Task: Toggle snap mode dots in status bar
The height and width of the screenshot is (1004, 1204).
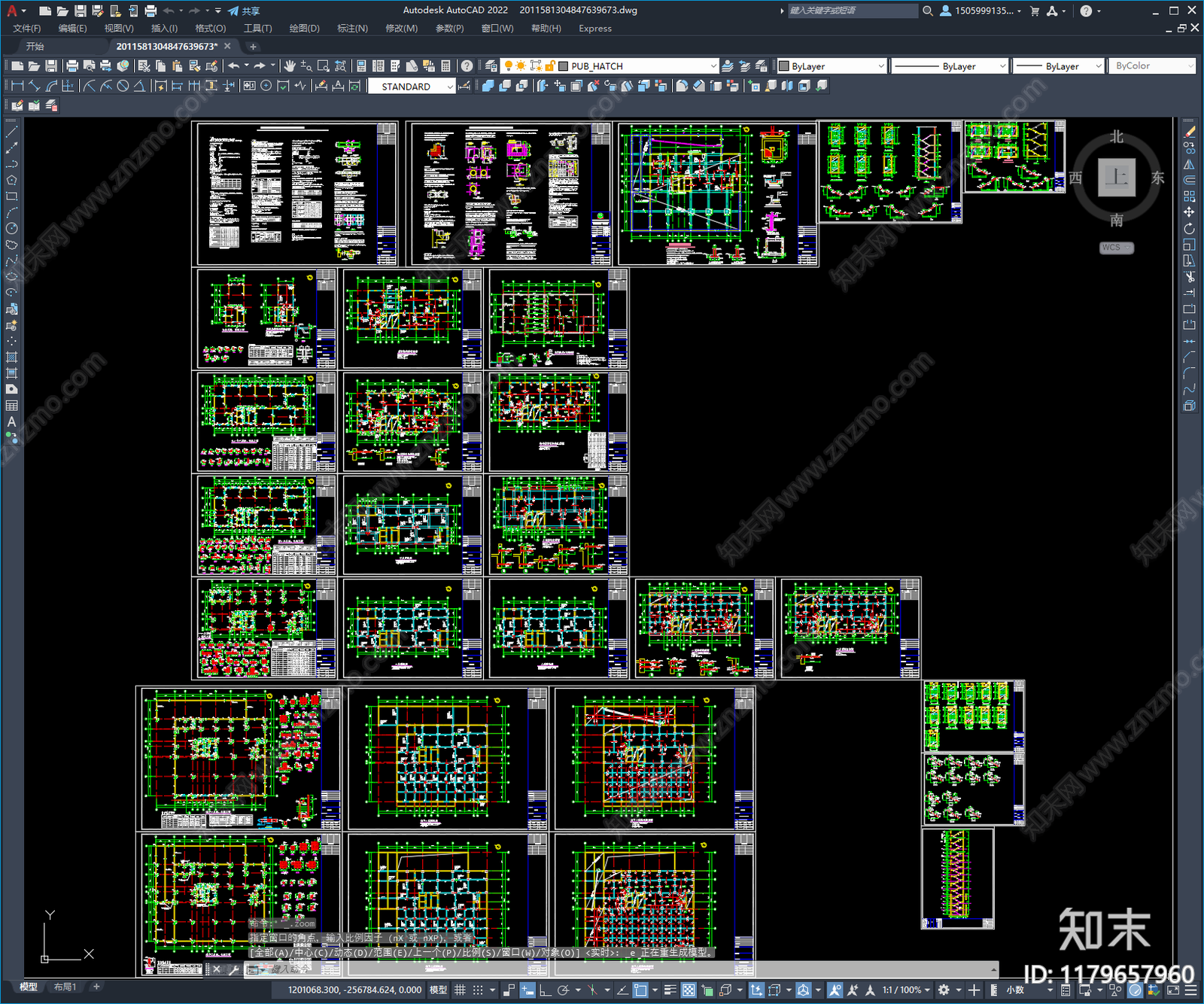Action: tap(477, 990)
